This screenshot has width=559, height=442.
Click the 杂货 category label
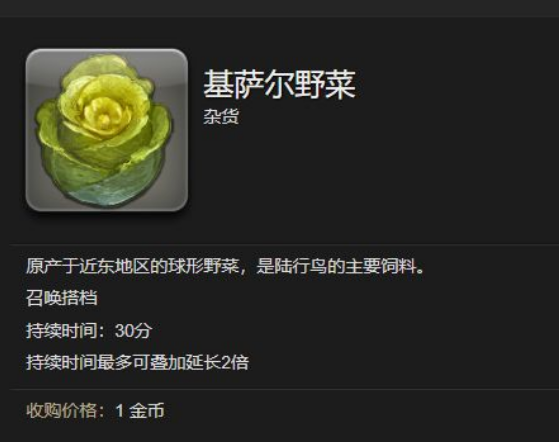pyautogui.click(x=221, y=117)
